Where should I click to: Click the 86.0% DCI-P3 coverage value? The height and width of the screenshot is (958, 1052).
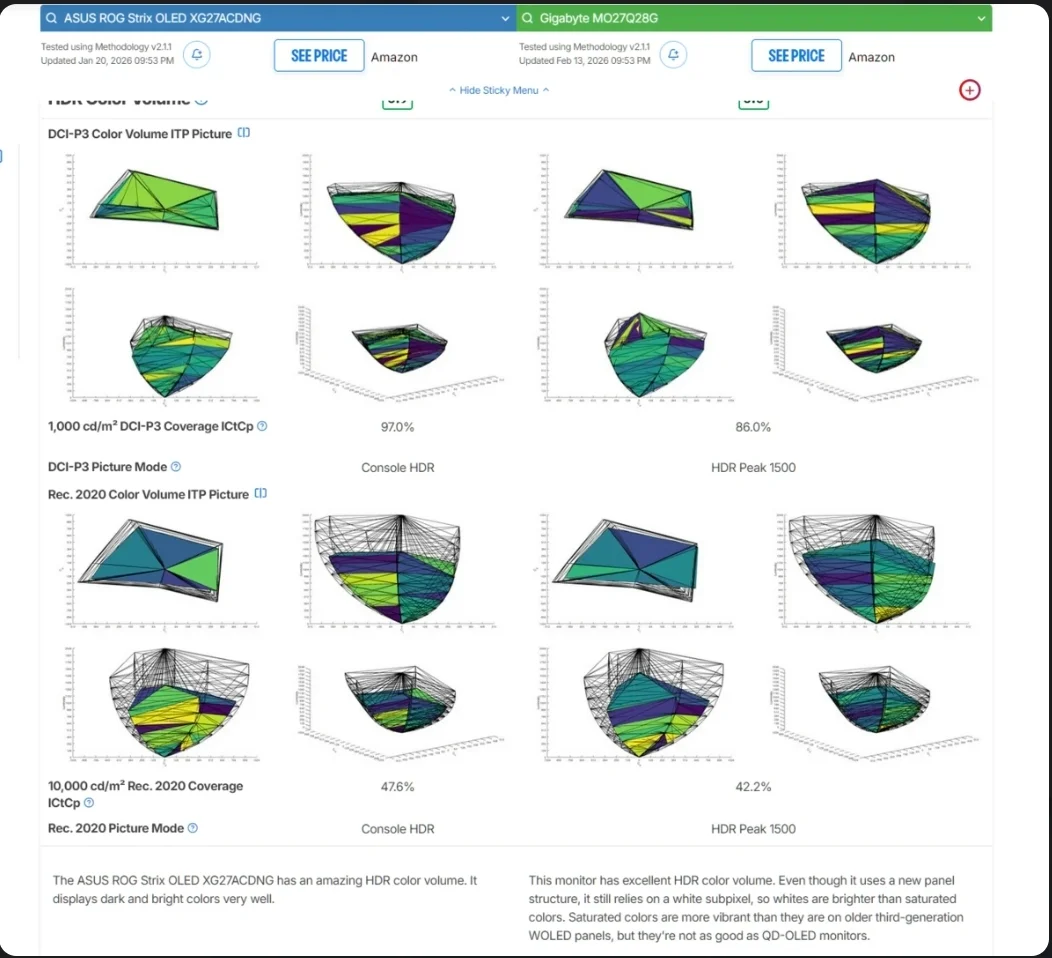point(753,427)
